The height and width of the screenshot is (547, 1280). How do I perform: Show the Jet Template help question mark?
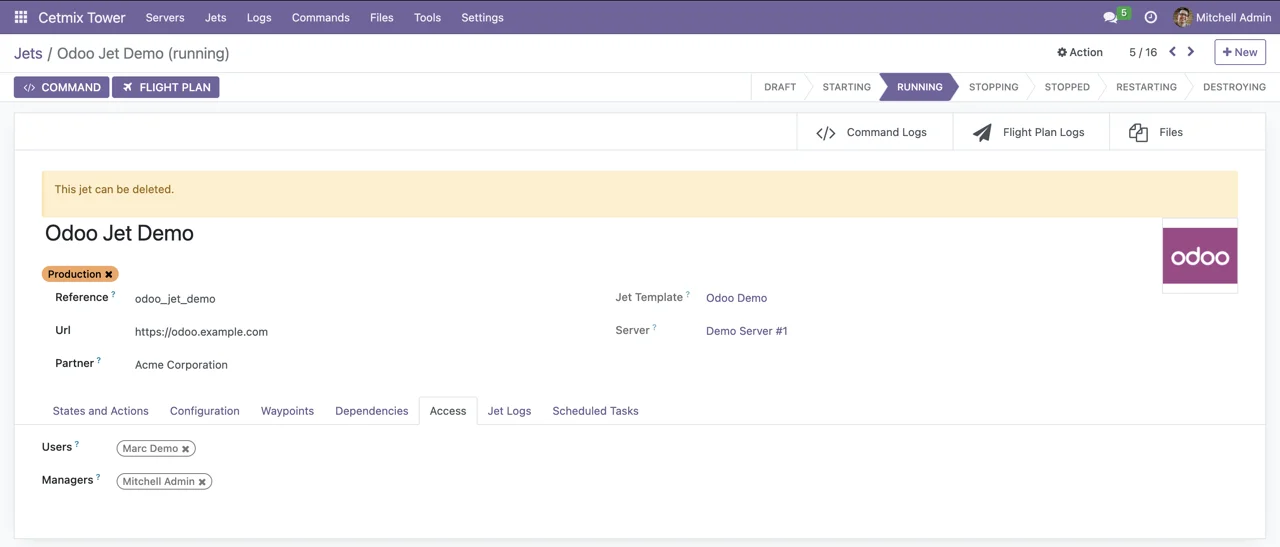[688, 294]
